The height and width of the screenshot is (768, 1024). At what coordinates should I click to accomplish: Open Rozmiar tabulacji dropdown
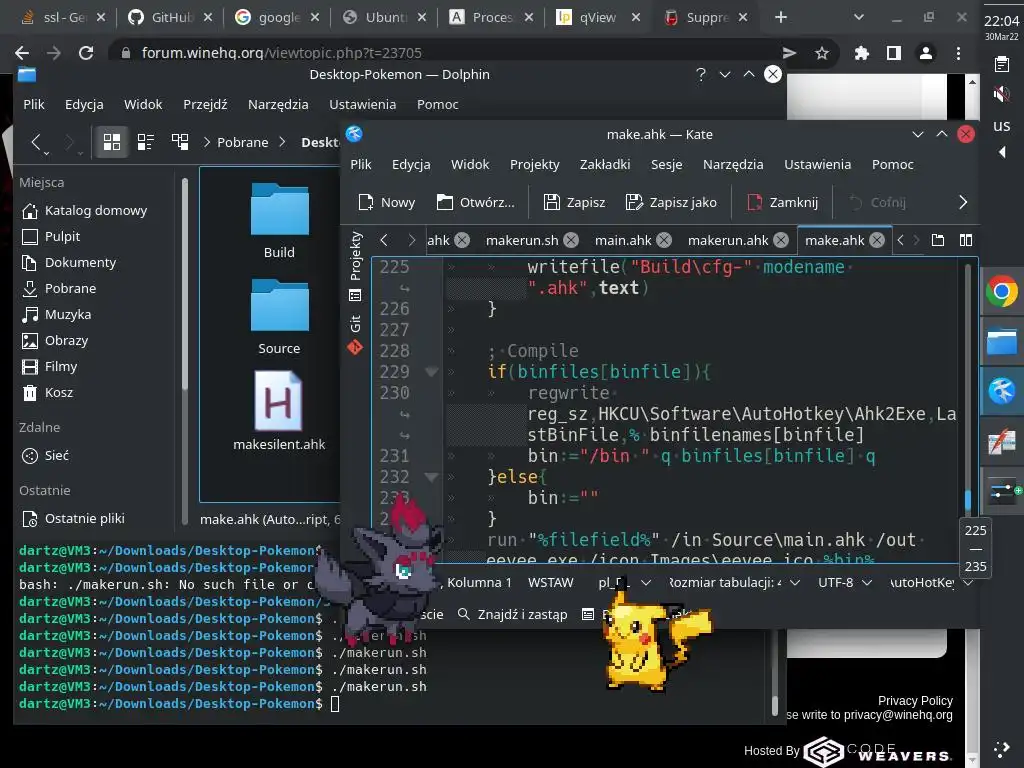[x=734, y=583]
